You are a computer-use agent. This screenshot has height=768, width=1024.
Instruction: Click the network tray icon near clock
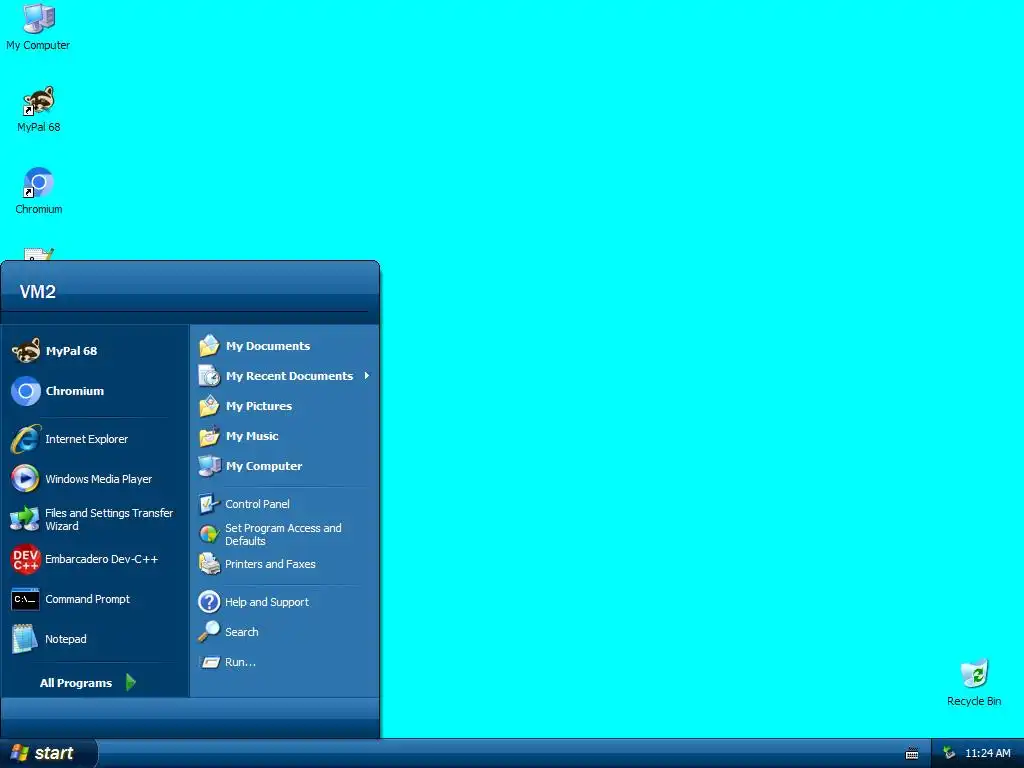[949, 753]
